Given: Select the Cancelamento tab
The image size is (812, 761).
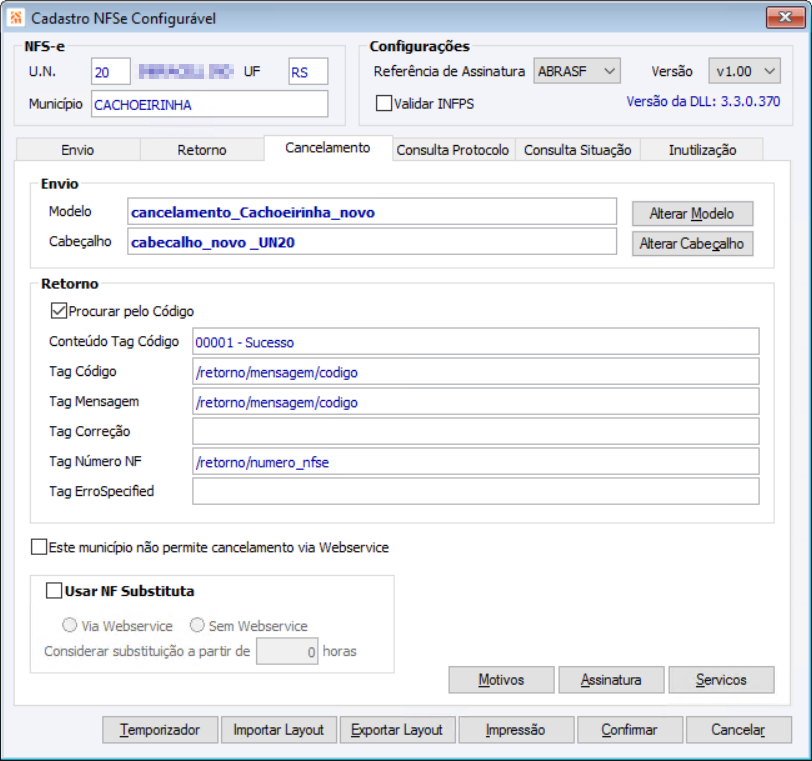Looking at the screenshot, I should [x=328, y=148].
